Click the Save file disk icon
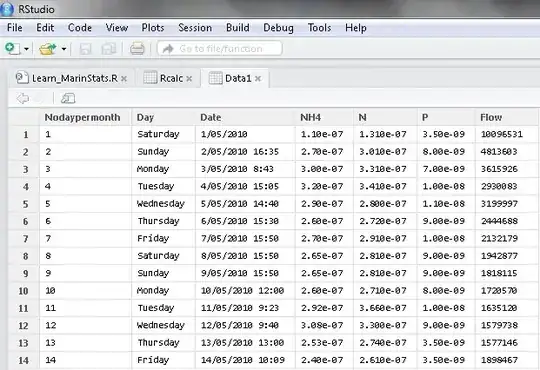Screen dimensions: 540x370 85,49
